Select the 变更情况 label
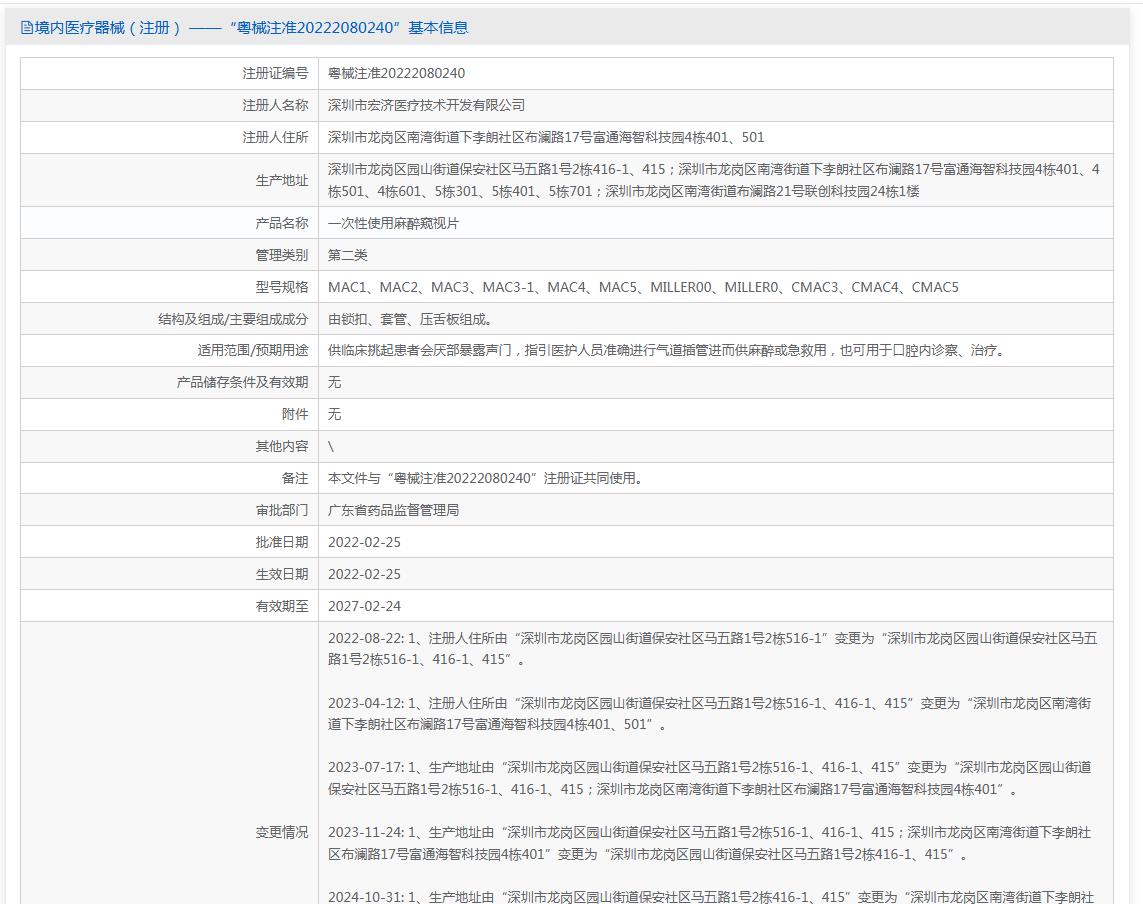 tap(282, 833)
